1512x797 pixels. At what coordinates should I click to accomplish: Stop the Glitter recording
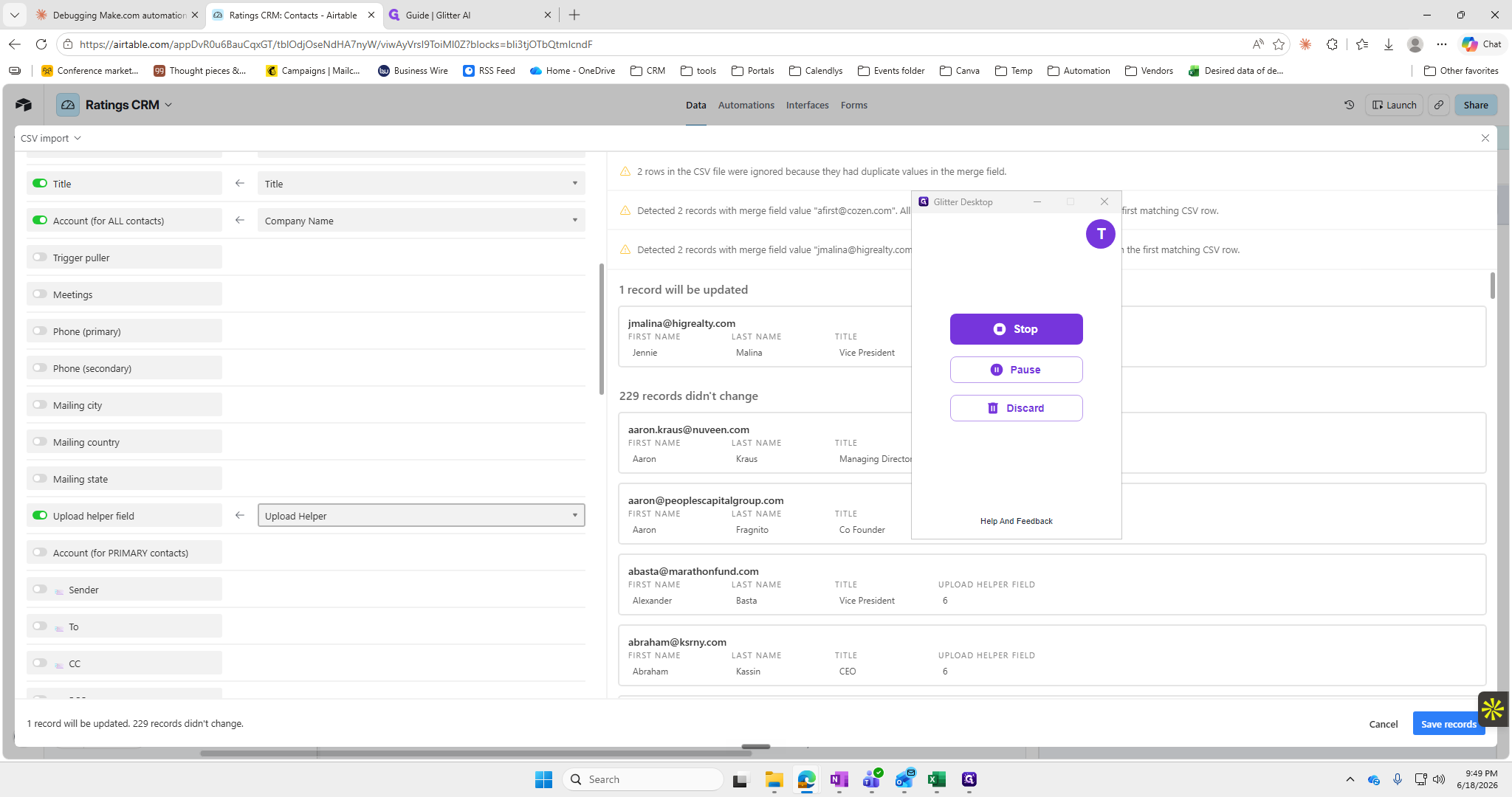pos(1016,329)
